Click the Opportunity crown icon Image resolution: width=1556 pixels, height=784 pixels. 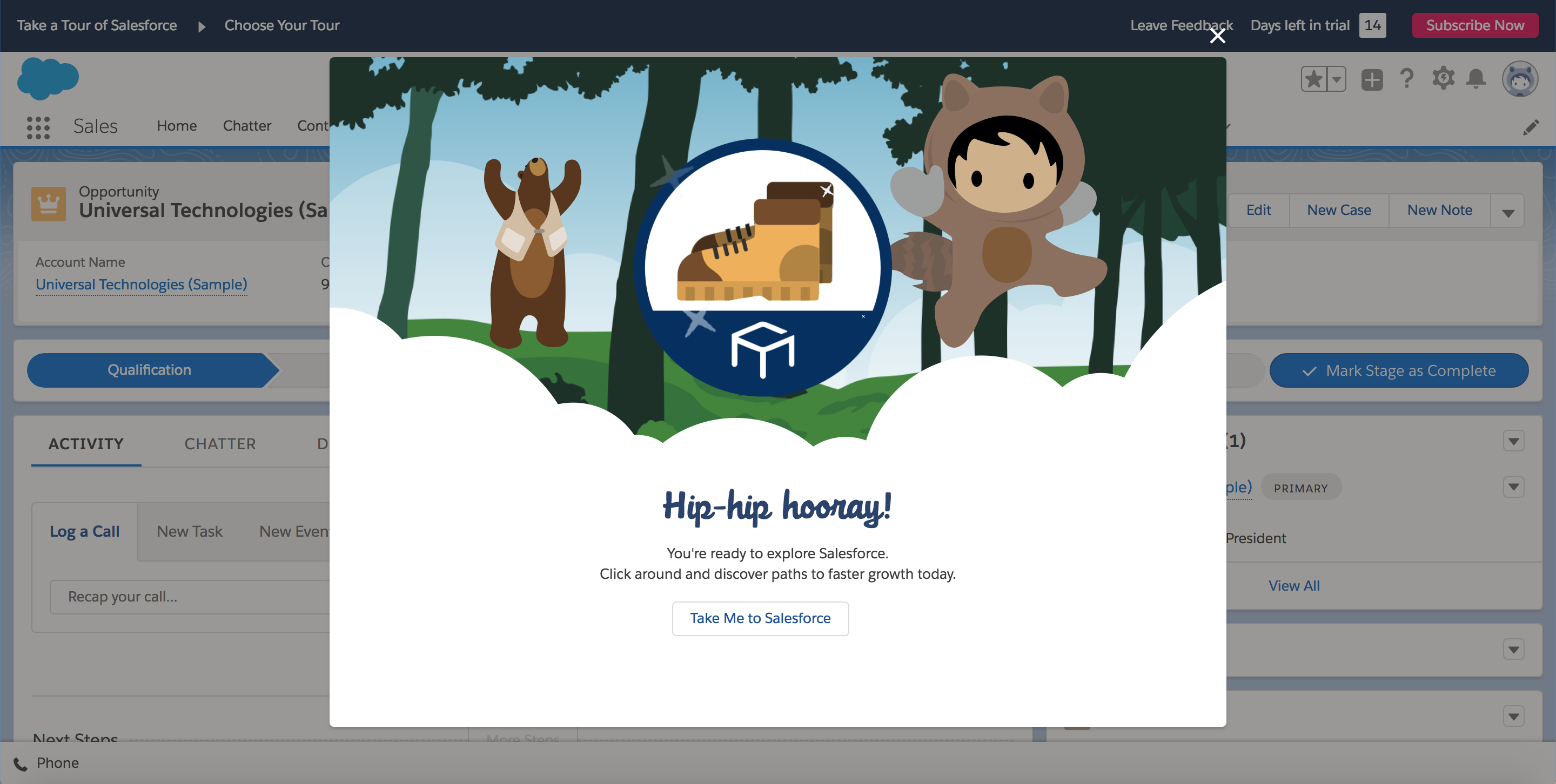(x=48, y=204)
